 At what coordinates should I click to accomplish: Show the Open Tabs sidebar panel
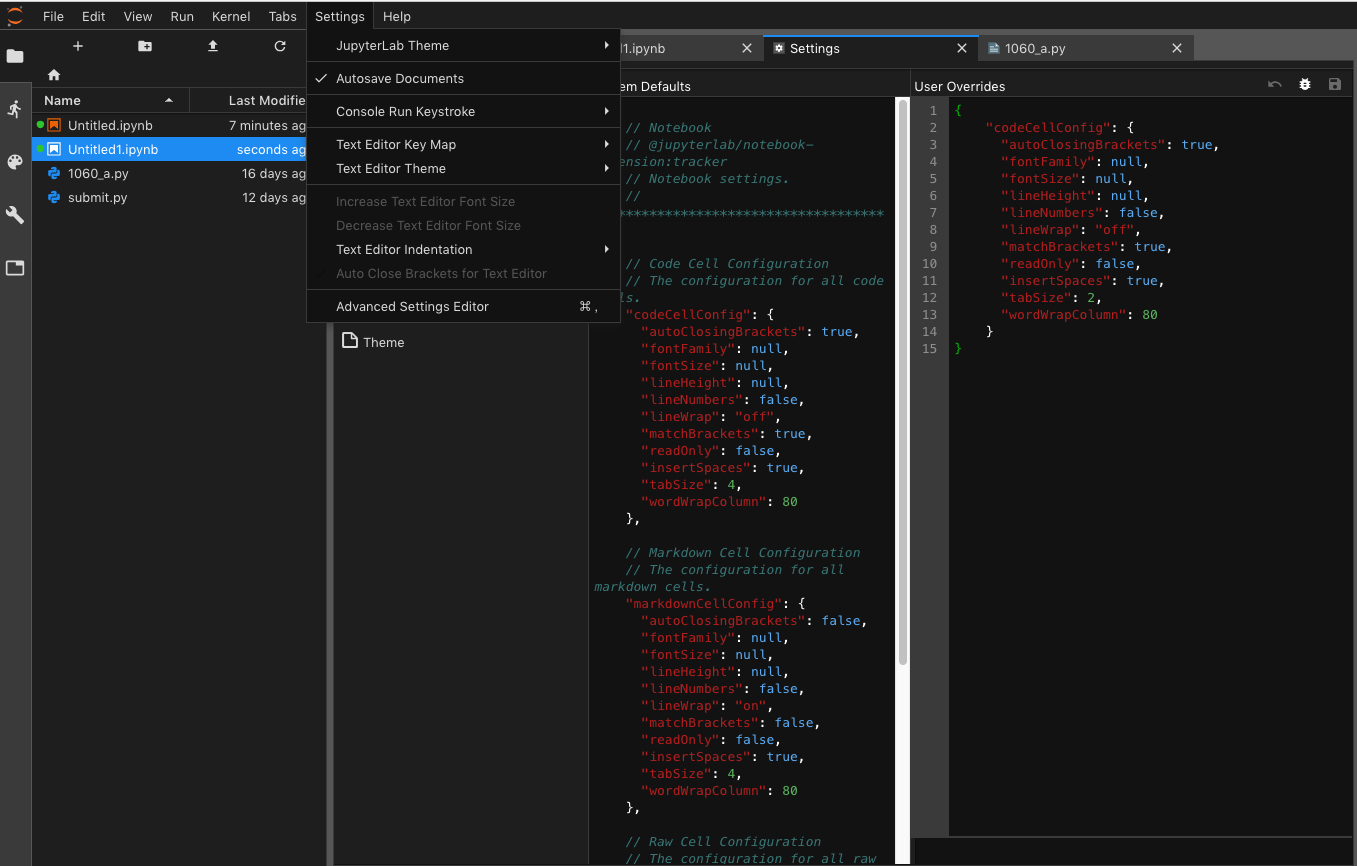pos(15,268)
